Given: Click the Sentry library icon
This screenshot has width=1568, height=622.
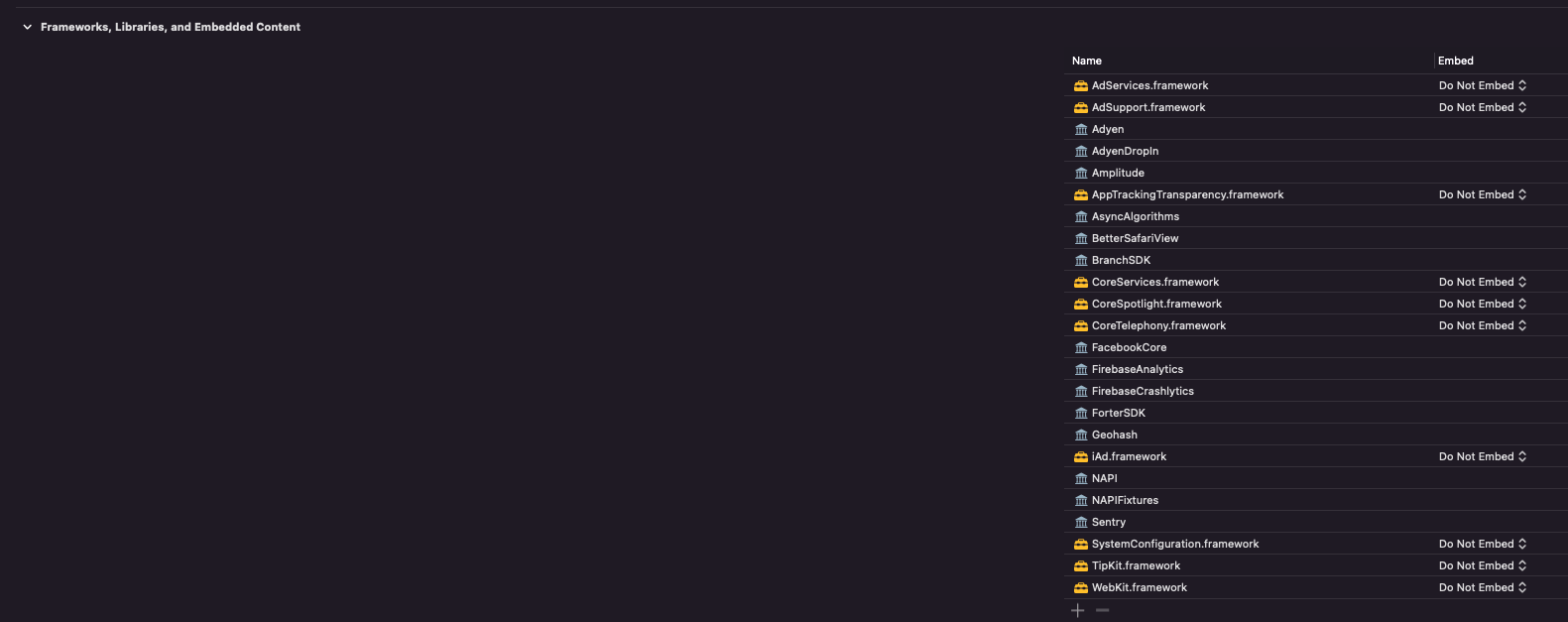Looking at the screenshot, I should pyautogui.click(x=1081, y=523).
